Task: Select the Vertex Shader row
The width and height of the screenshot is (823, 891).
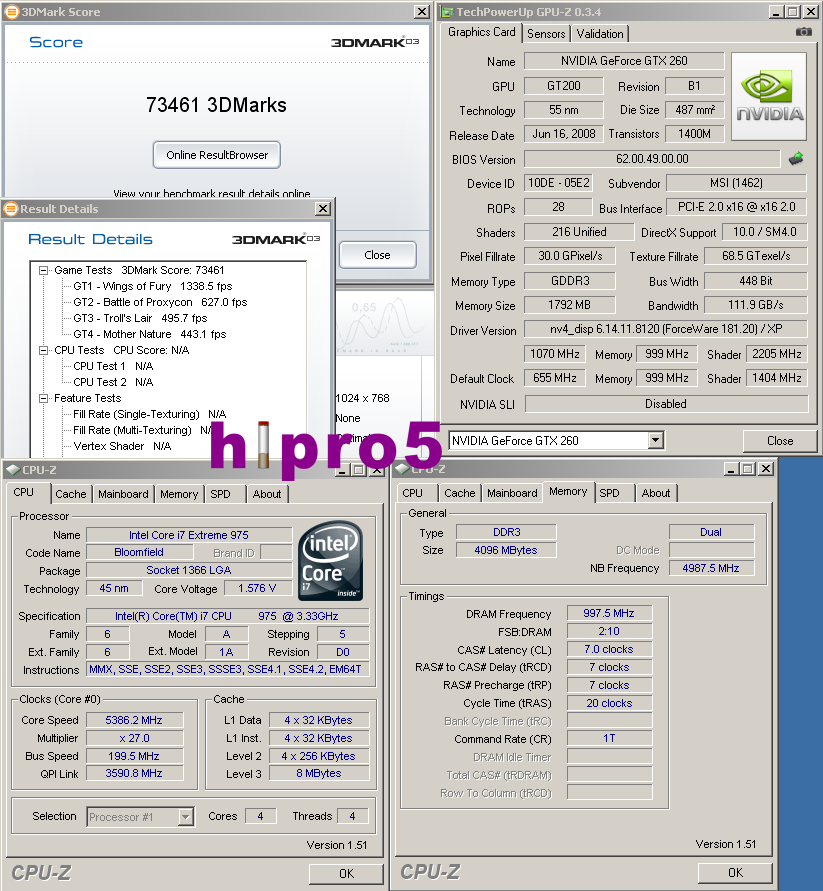Action: click(x=122, y=446)
